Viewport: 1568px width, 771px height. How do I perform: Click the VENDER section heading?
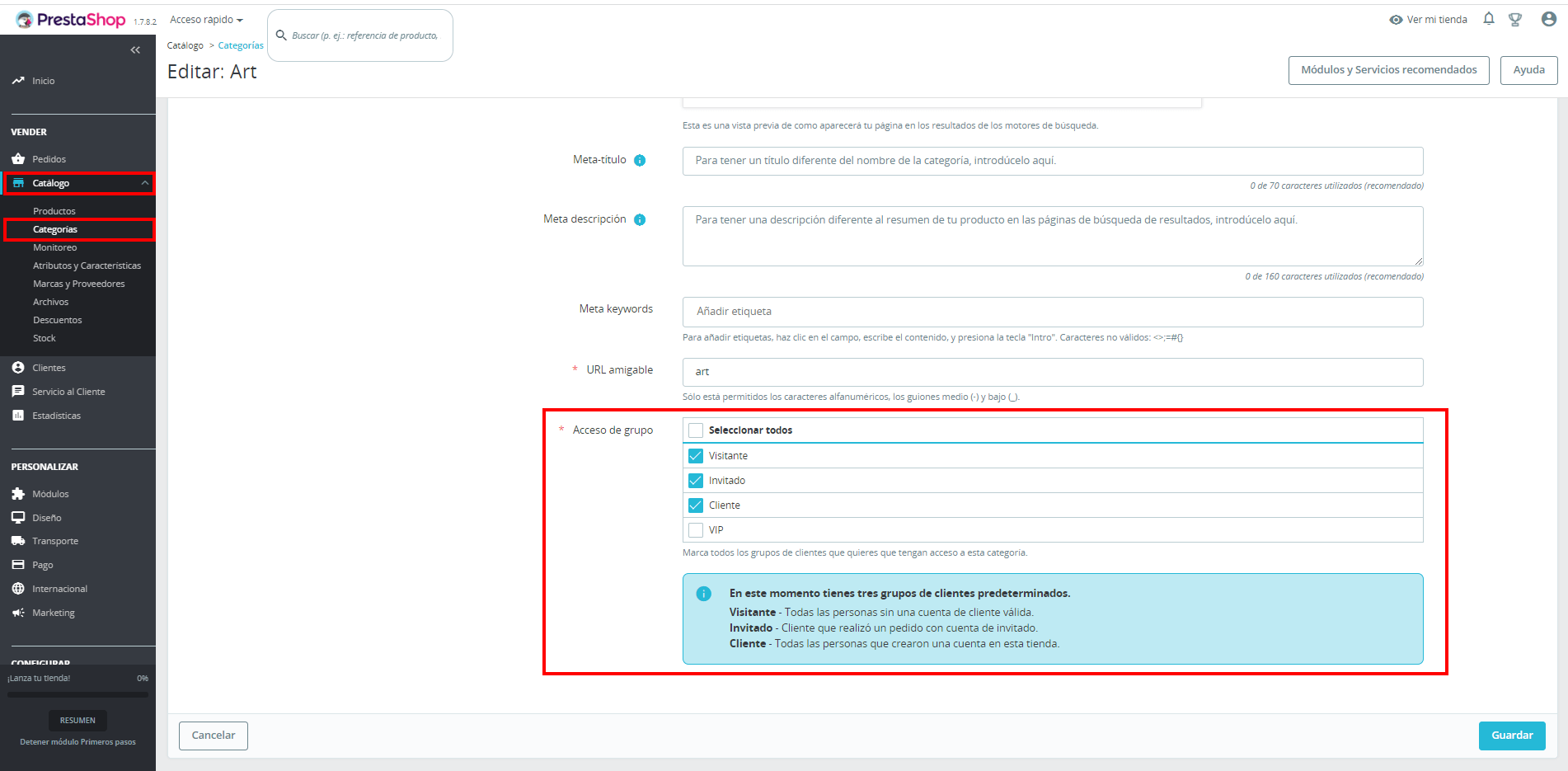point(29,132)
